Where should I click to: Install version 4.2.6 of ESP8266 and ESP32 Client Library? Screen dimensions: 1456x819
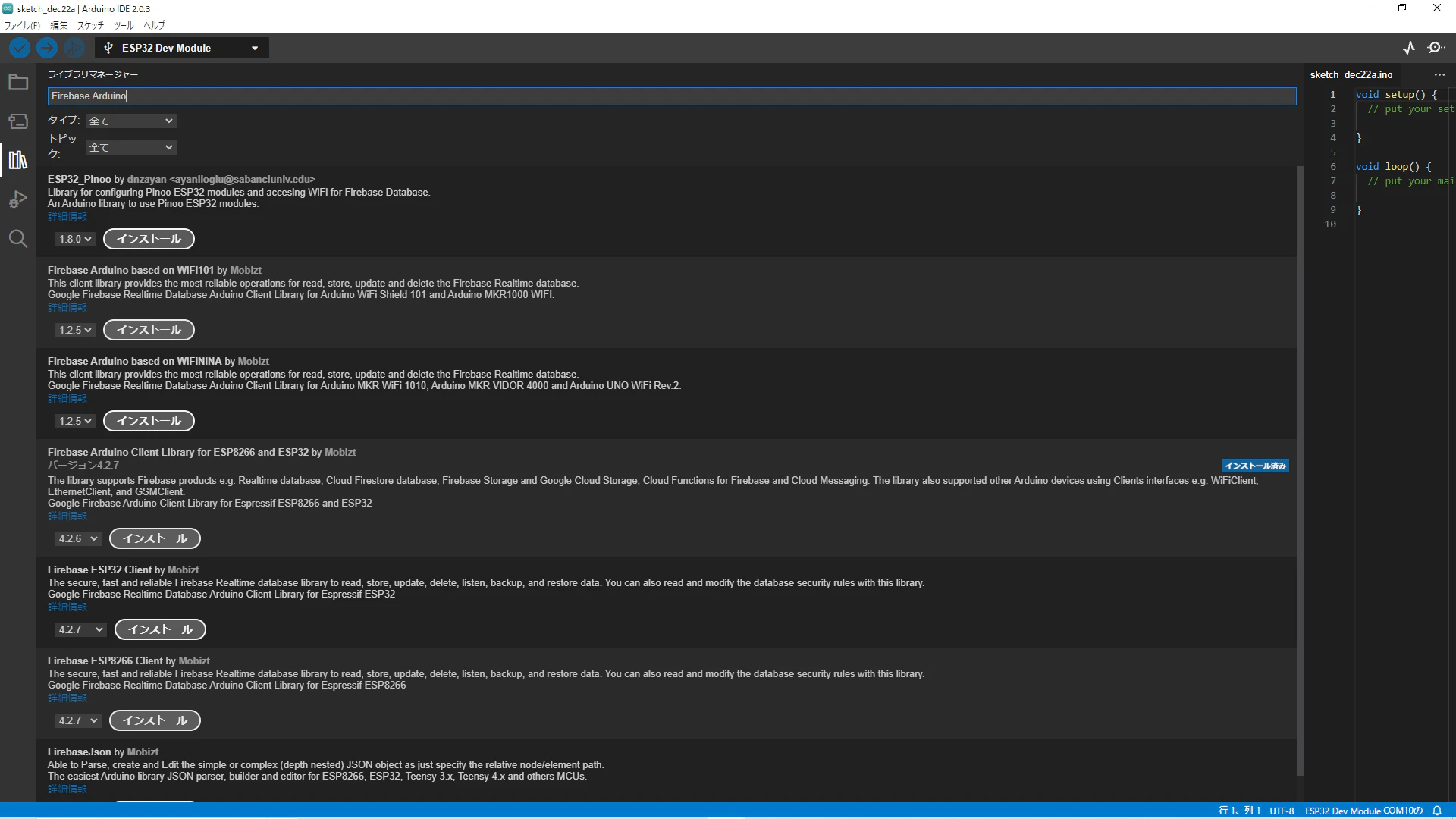tap(155, 538)
